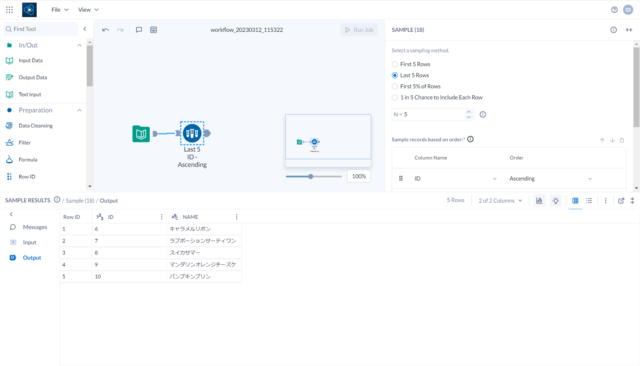Collapse the Preparation tool category

(79, 110)
